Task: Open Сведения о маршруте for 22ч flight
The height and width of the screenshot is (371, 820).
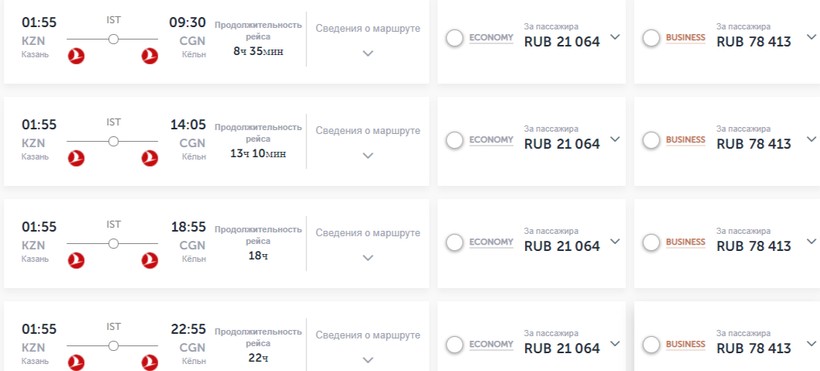Action: (368, 335)
